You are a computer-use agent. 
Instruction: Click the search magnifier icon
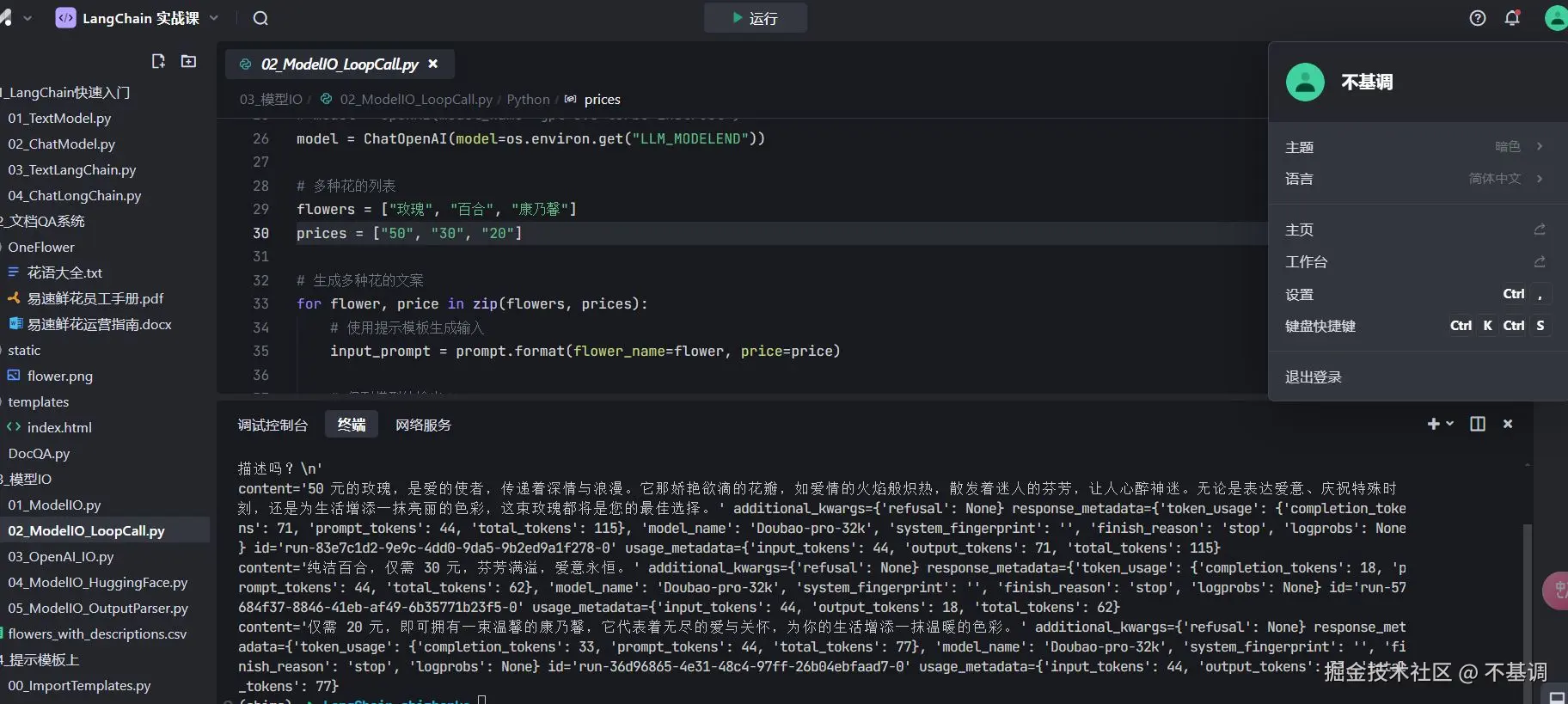click(x=260, y=18)
